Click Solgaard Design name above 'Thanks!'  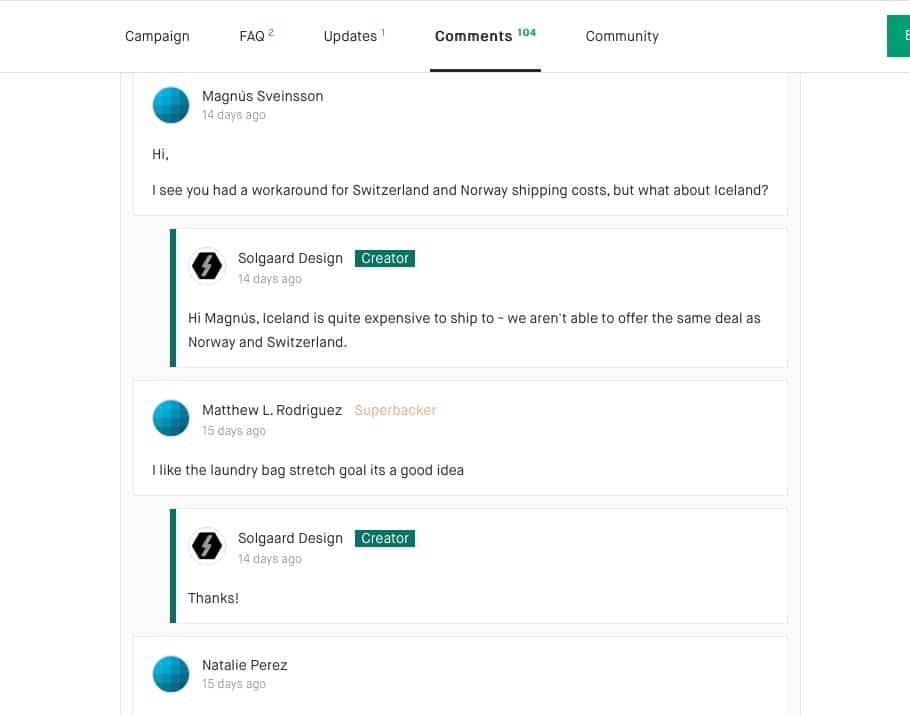point(290,538)
